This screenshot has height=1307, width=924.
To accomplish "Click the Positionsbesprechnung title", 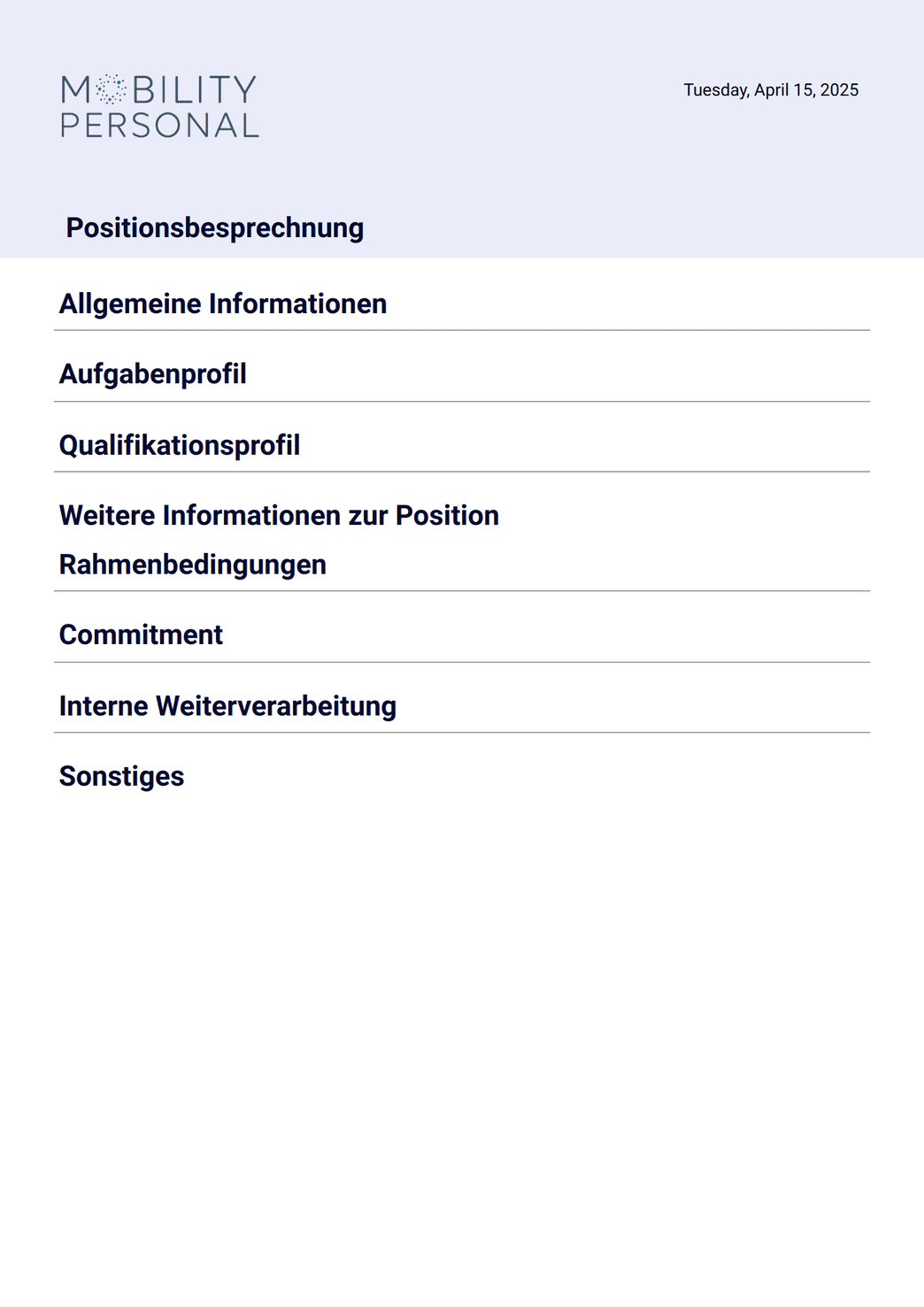I will (215, 227).
